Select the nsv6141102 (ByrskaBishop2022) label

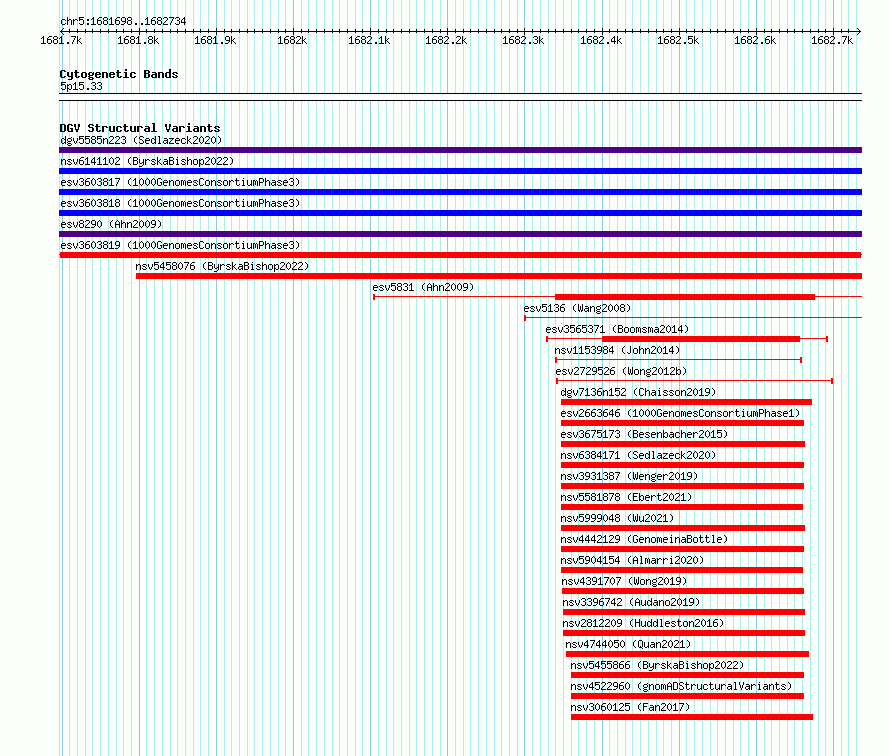click(x=147, y=161)
